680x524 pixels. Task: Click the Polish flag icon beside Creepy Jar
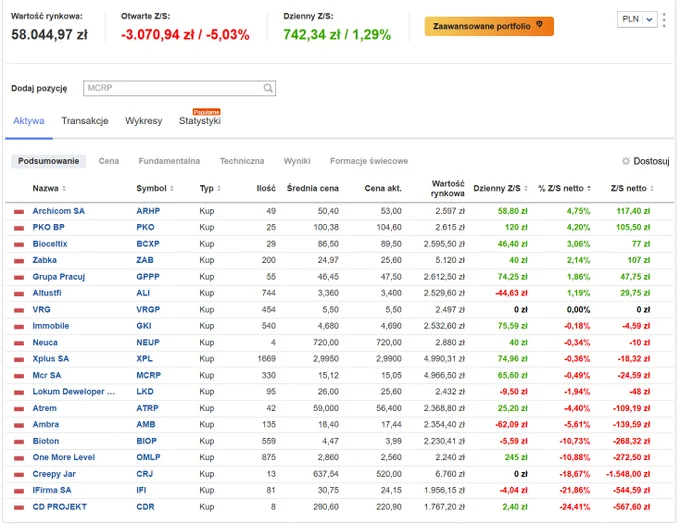point(19,475)
